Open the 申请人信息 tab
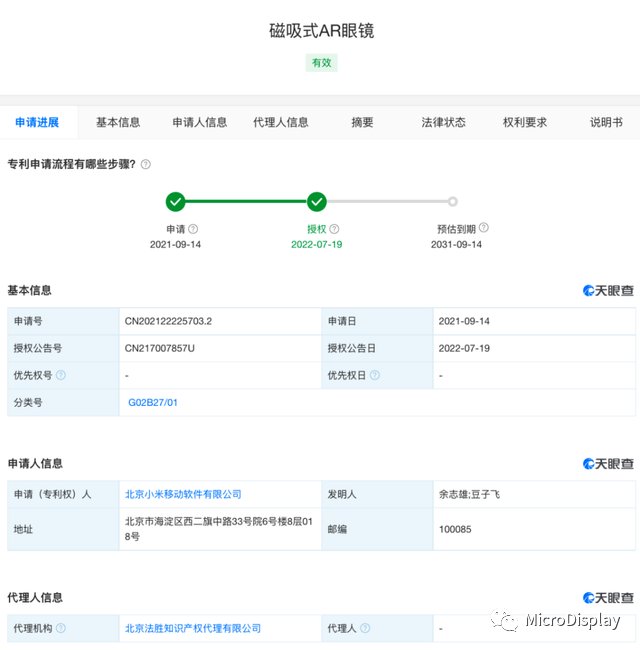 pyautogui.click(x=200, y=122)
